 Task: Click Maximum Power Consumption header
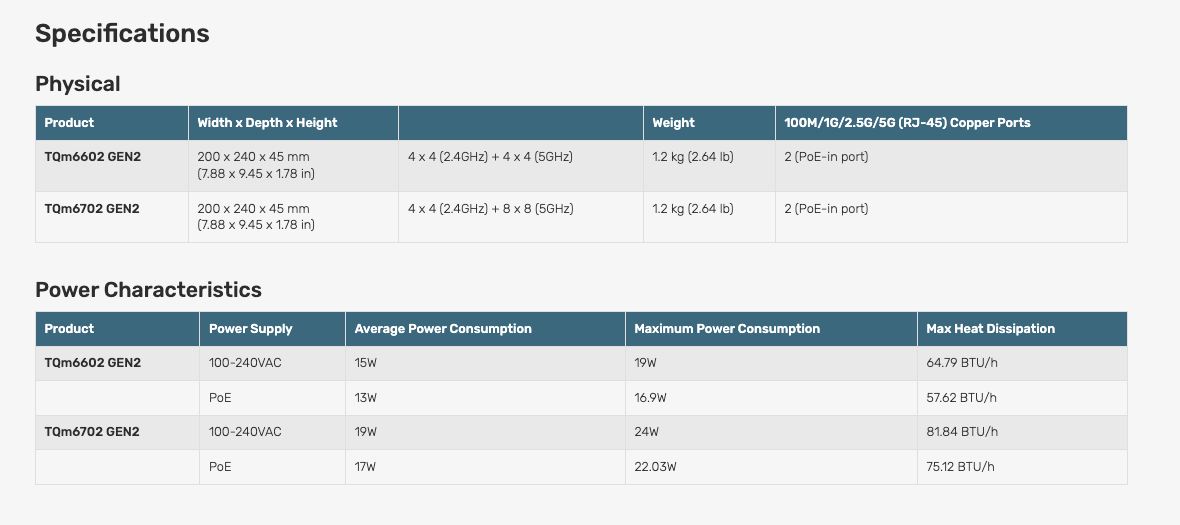[x=727, y=329]
